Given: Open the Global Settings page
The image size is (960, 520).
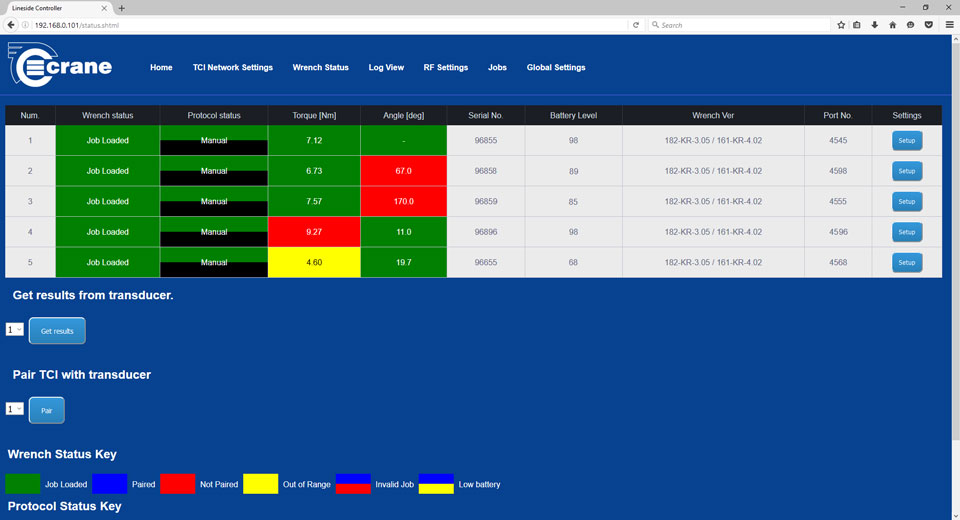Looking at the screenshot, I should 556,68.
